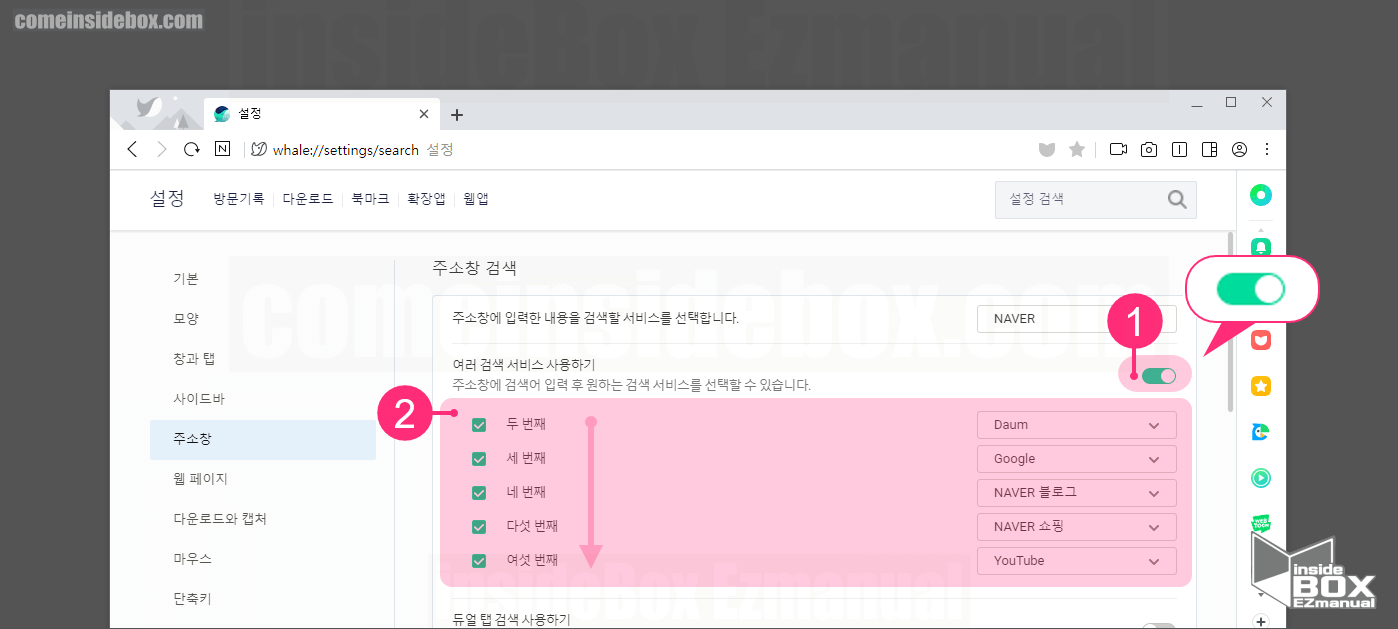The height and width of the screenshot is (629, 1398).
Task: Open the Webtoon sidebar icon
Action: 1261,523
